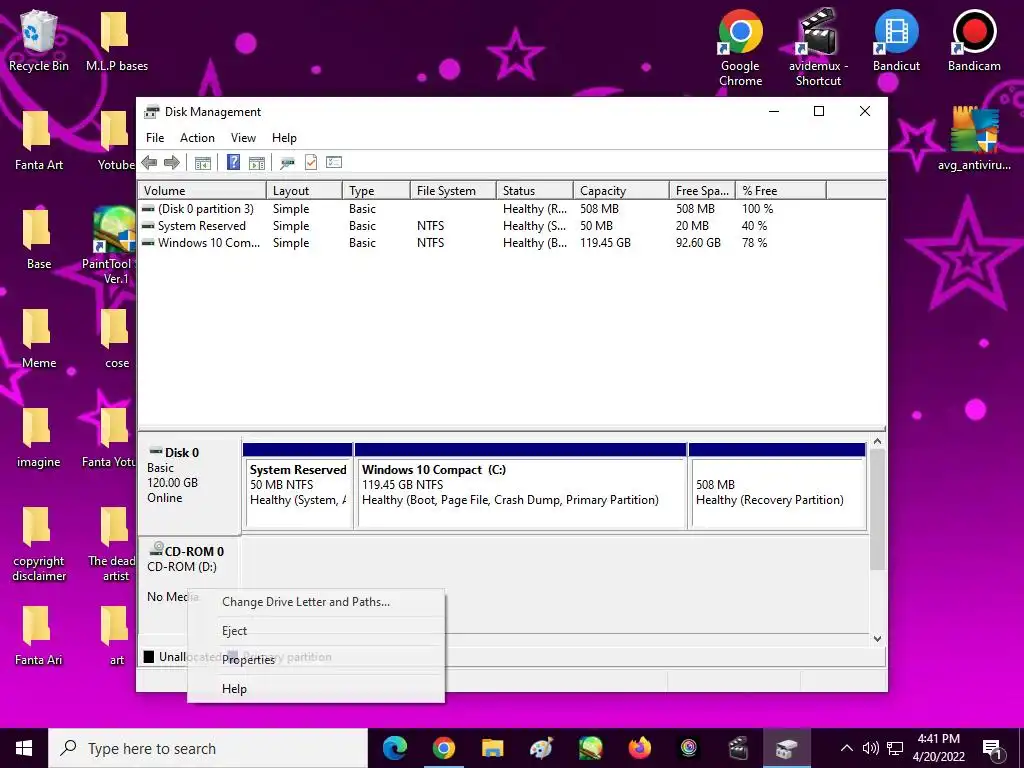Screen dimensions: 1024x768
Task: Click the Connect/Refresh disk toolbar icon
Action: pyautogui.click(x=287, y=163)
